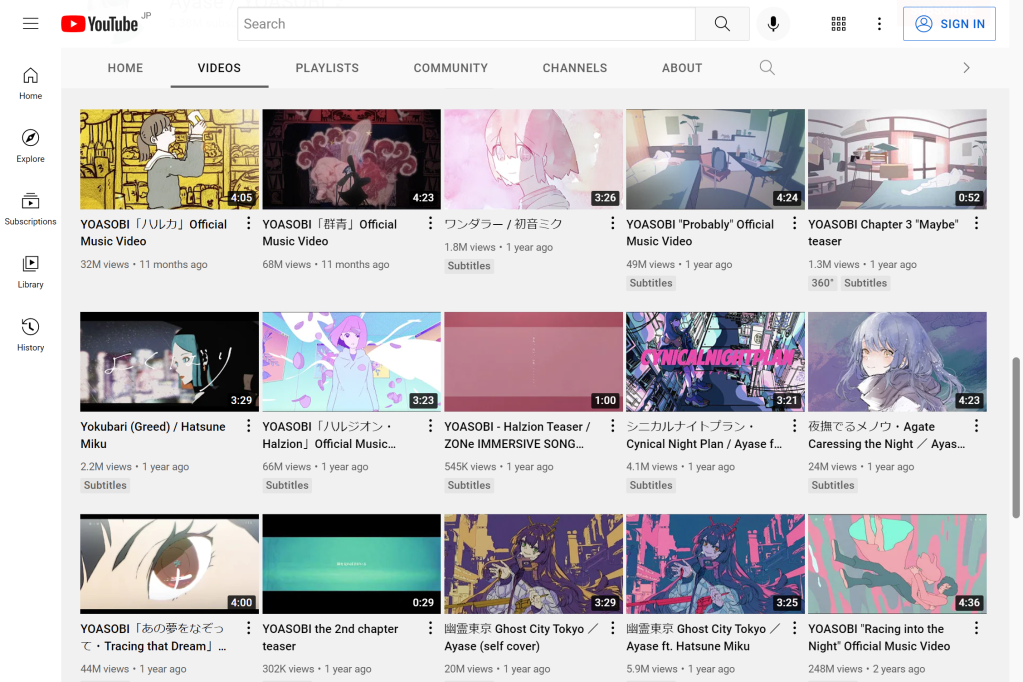Open the Cynical Night Plan video thumbnail
Screen dimensions: 1023x682
715,361
